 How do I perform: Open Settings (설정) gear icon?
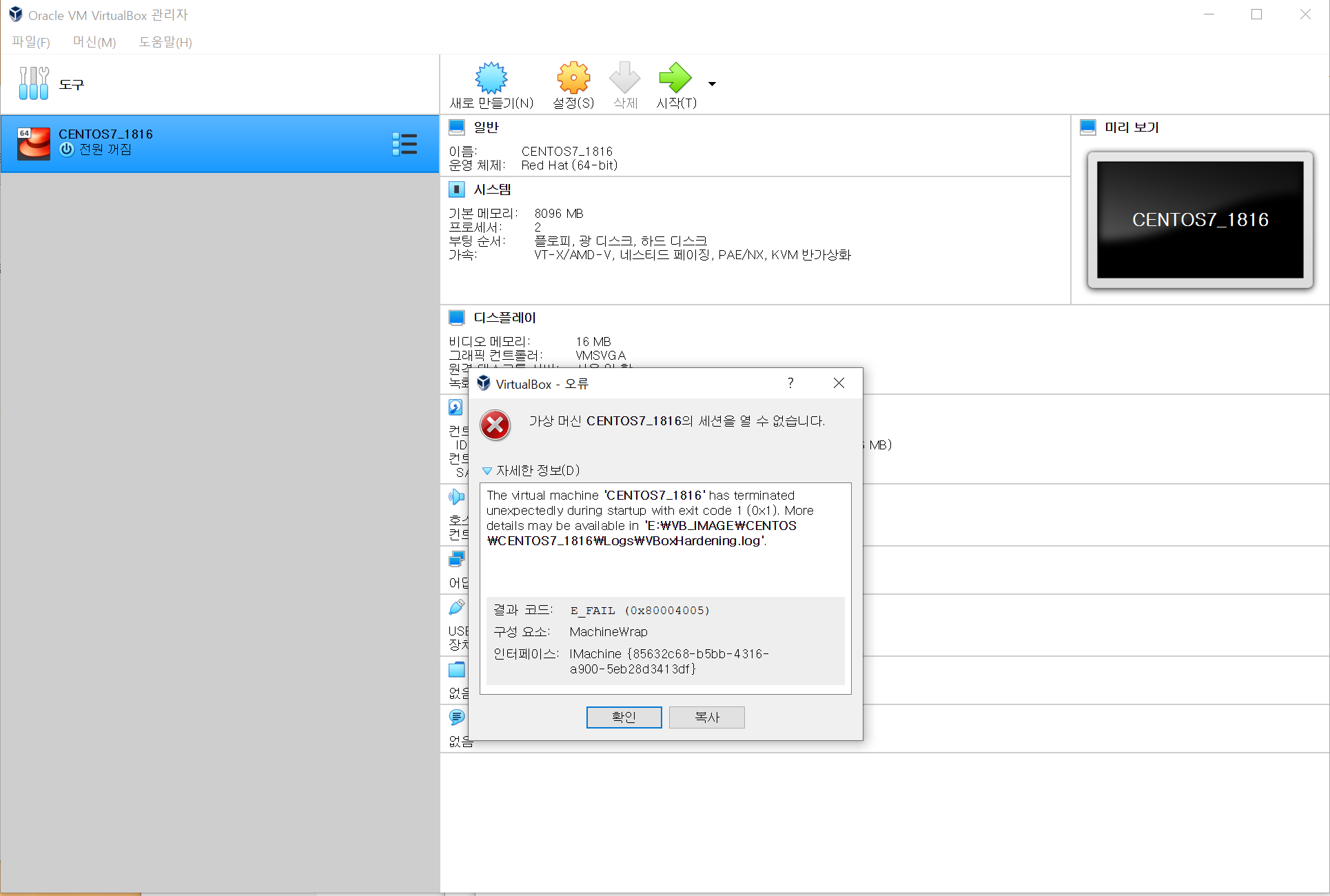[x=573, y=79]
